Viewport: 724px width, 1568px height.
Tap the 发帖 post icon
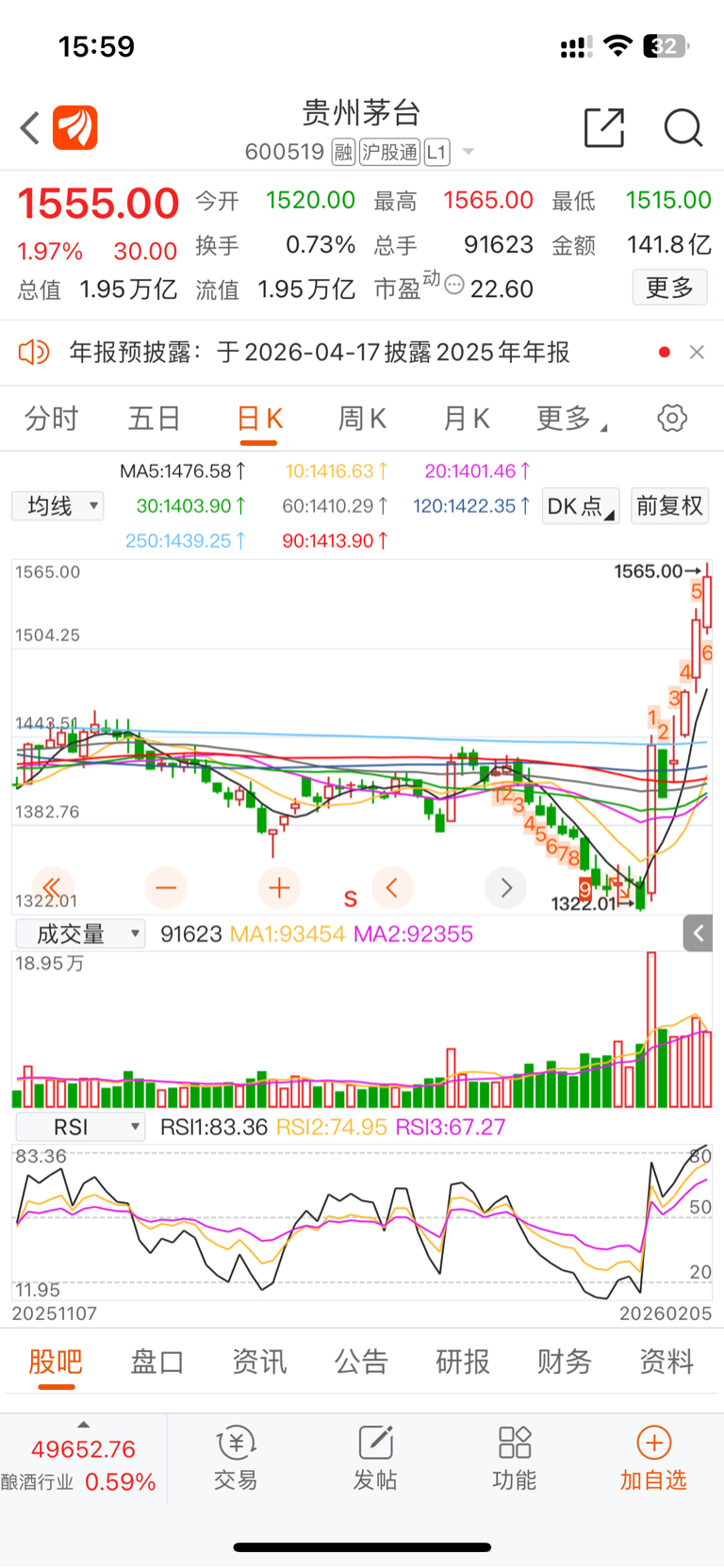point(375,1458)
